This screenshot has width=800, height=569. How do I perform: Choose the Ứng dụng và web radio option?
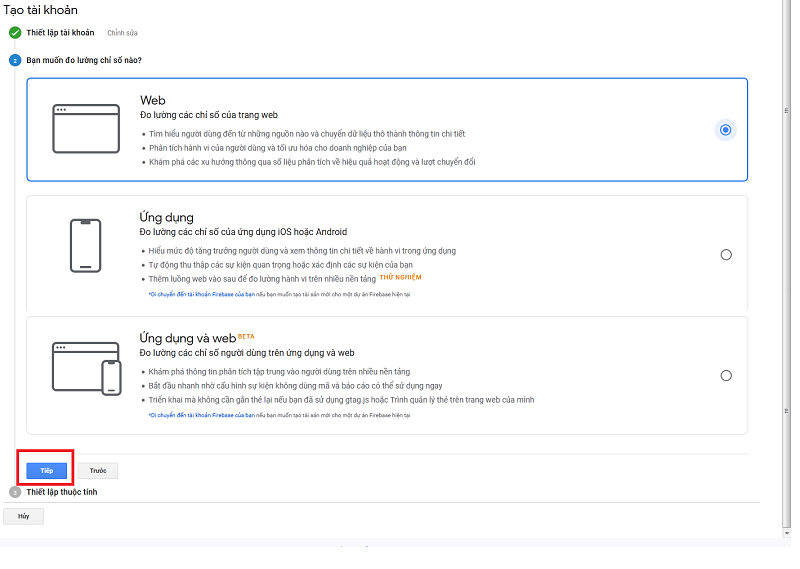point(725,376)
